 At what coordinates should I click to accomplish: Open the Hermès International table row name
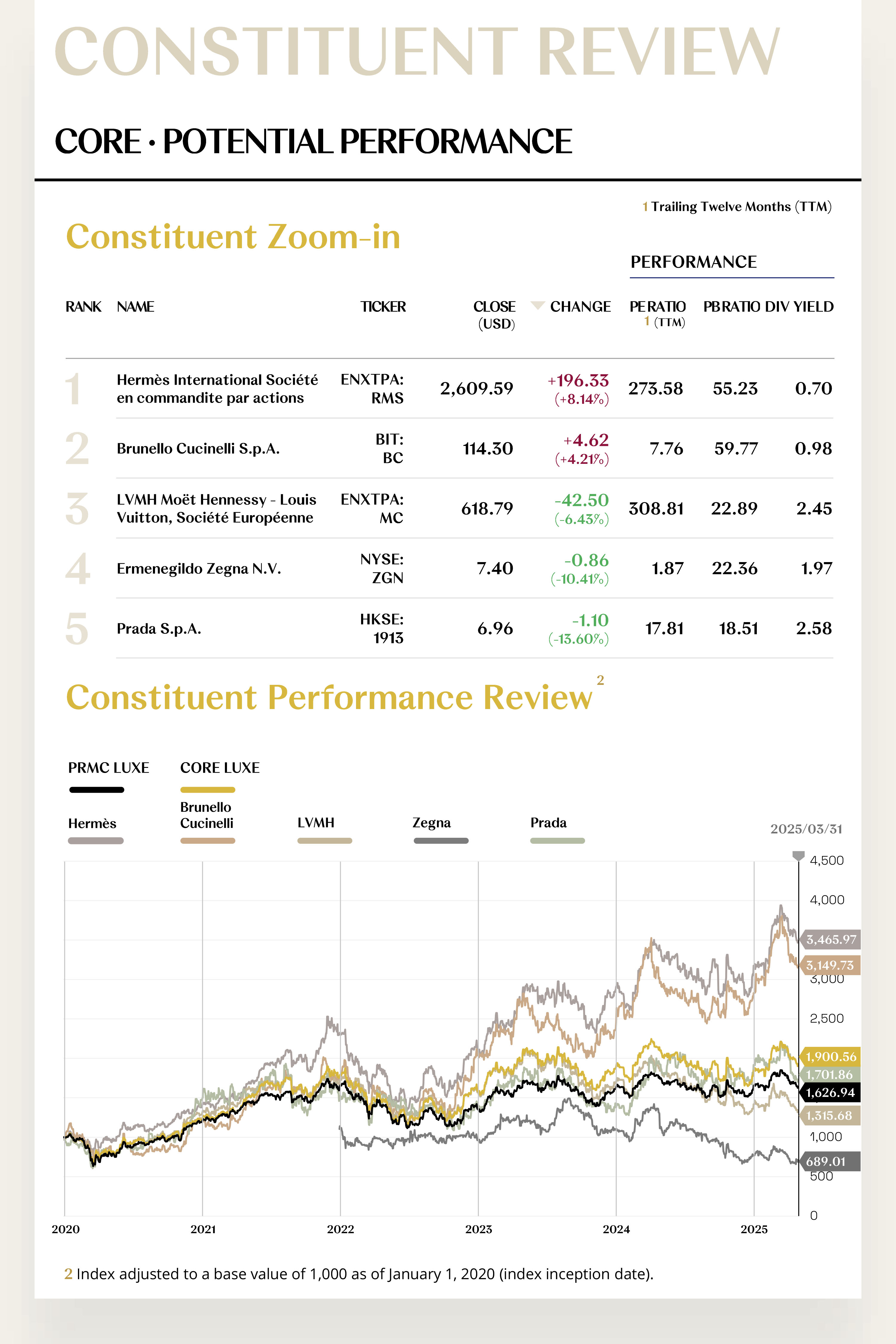[x=217, y=389]
